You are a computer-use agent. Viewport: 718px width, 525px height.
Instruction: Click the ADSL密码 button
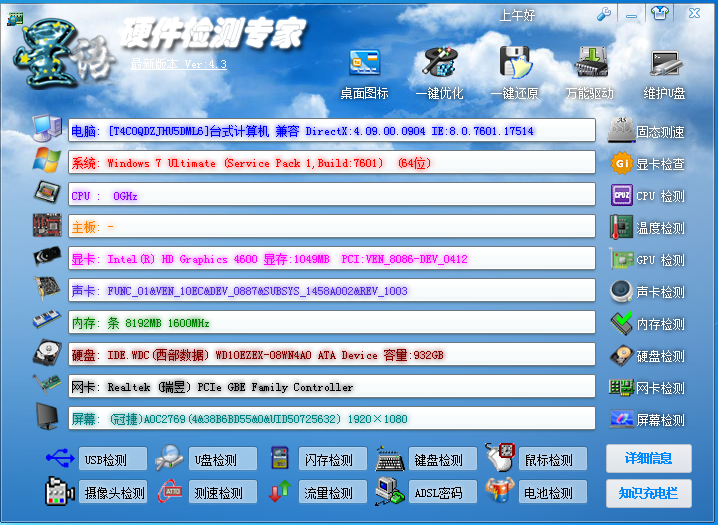[x=442, y=492]
